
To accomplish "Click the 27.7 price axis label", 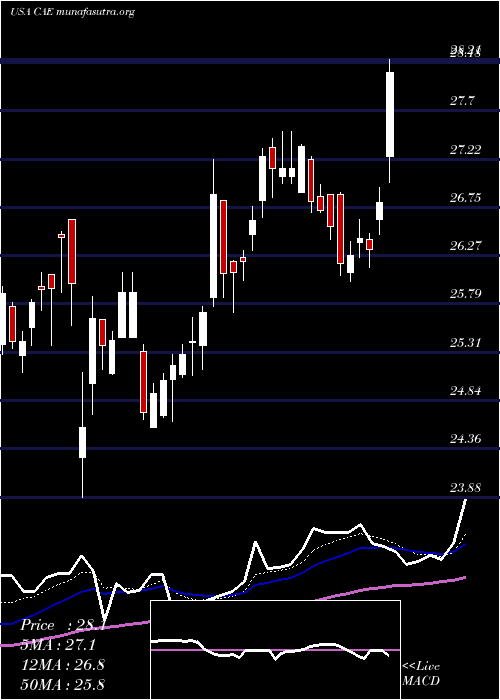I will coord(462,101).
